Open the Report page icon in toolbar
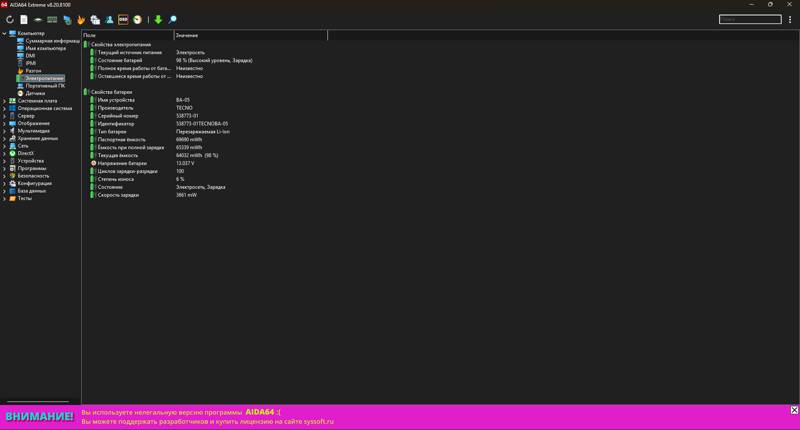The image size is (800, 430). pos(24,19)
